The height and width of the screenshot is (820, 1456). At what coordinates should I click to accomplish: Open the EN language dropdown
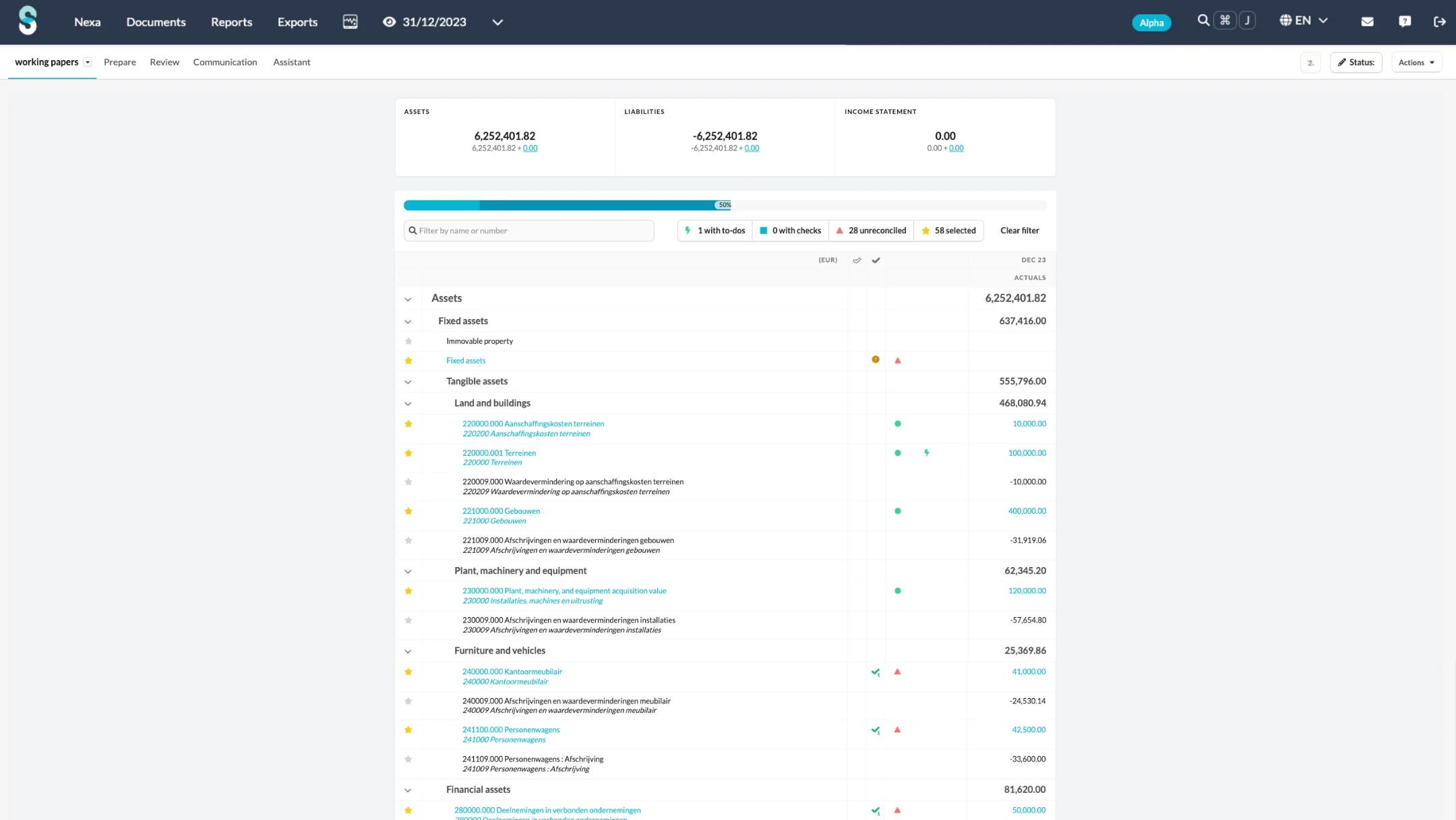(x=1304, y=21)
